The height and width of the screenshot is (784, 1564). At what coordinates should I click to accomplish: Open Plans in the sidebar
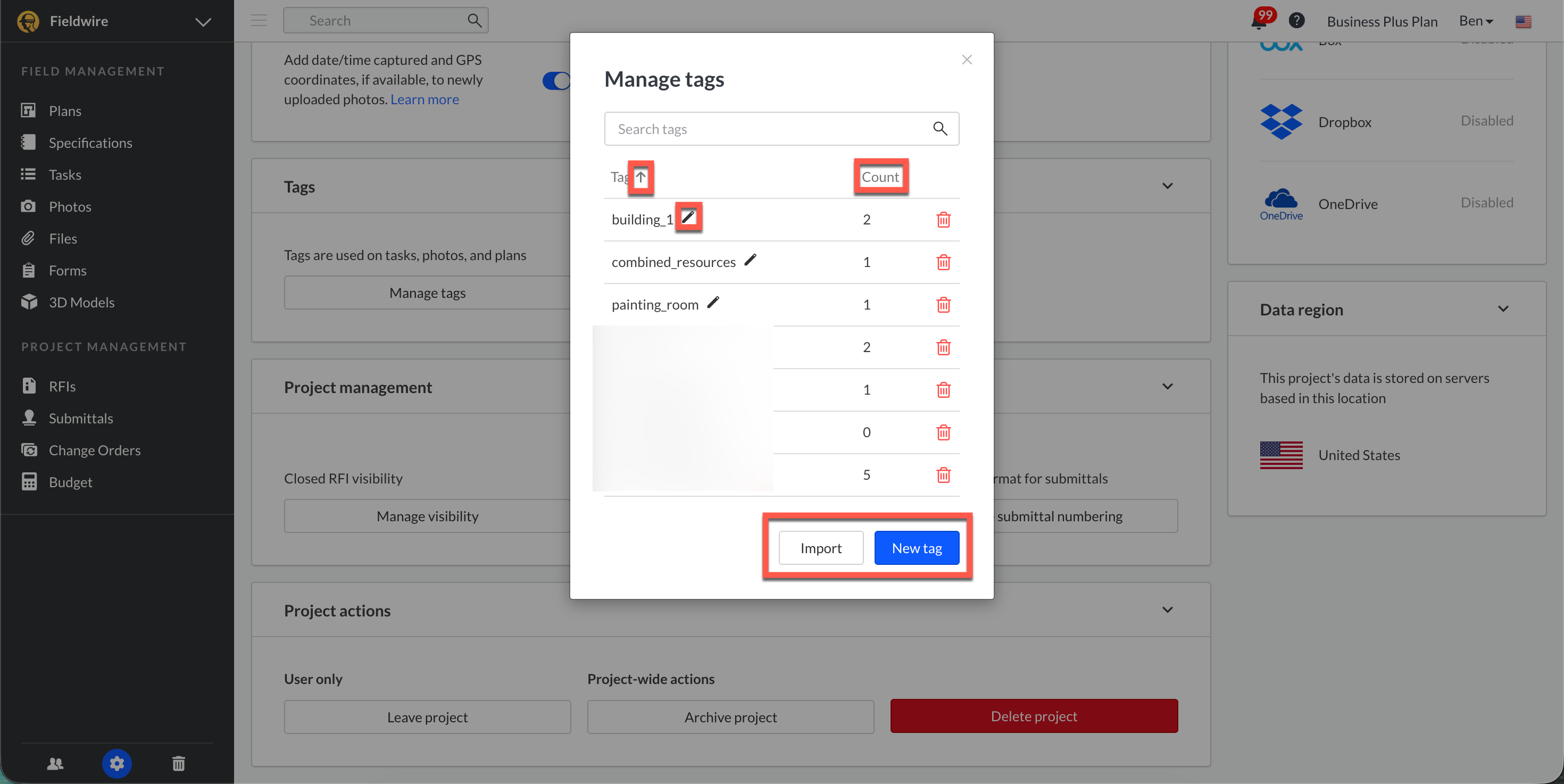coord(65,111)
